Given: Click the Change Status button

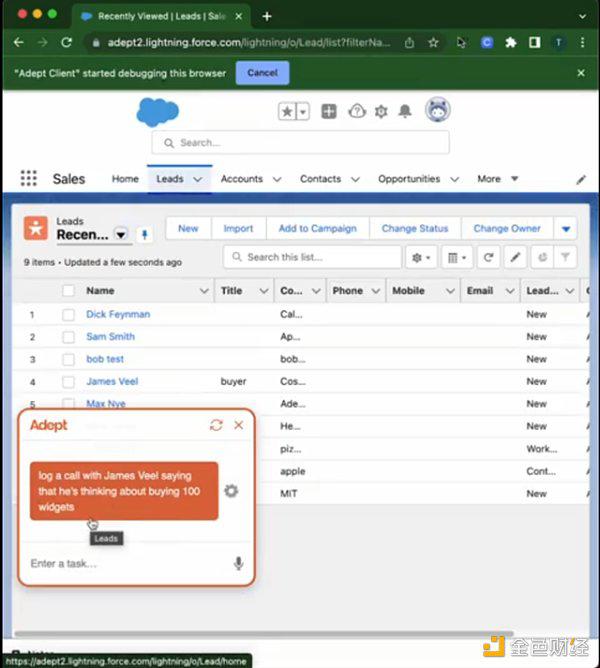Looking at the screenshot, I should (415, 229).
